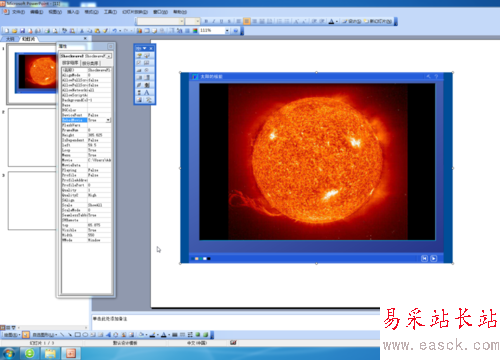The image size is (500, 360).
Task: Toggle show/hide grid on standard toolbar
Action: pyautogui.click(x=187, y=31)
